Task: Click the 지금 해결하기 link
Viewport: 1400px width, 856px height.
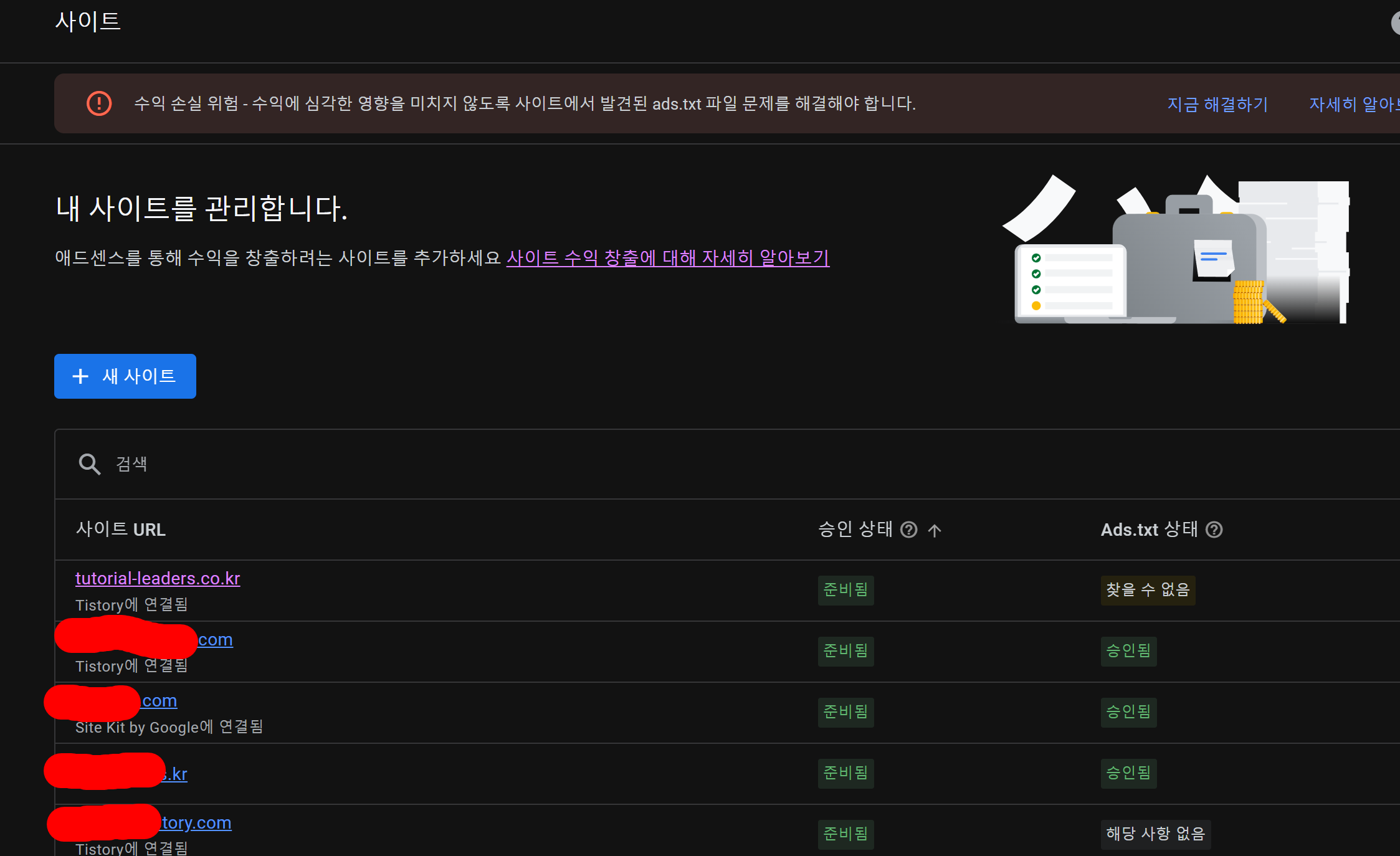Action: click(1217, 104)
